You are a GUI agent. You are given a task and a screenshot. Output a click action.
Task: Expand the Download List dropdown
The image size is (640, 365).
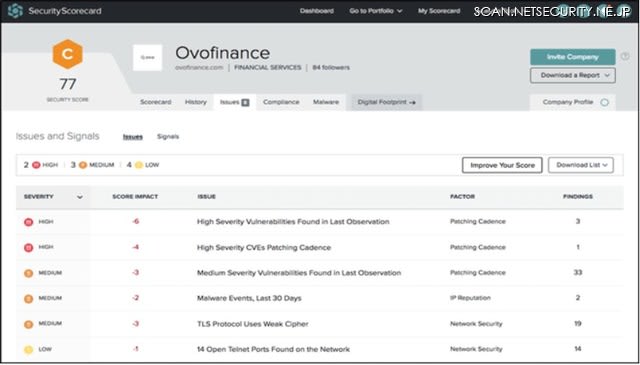point(580,165)
